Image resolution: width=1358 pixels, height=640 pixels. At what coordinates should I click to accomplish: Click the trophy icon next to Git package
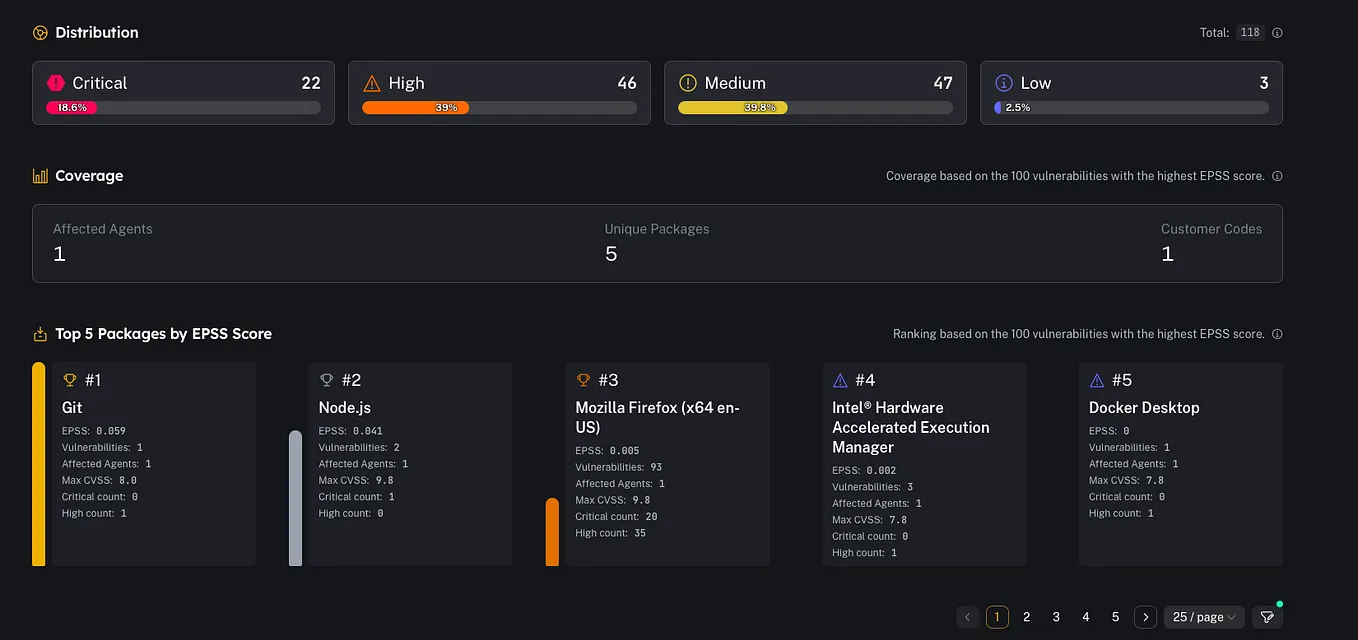[x=69, y=380]
